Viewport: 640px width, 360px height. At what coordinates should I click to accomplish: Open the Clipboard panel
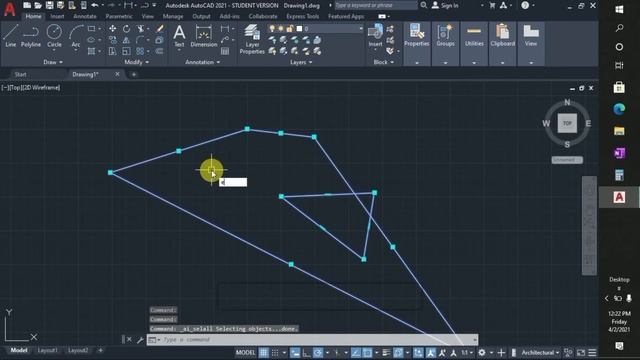[502, 44]
